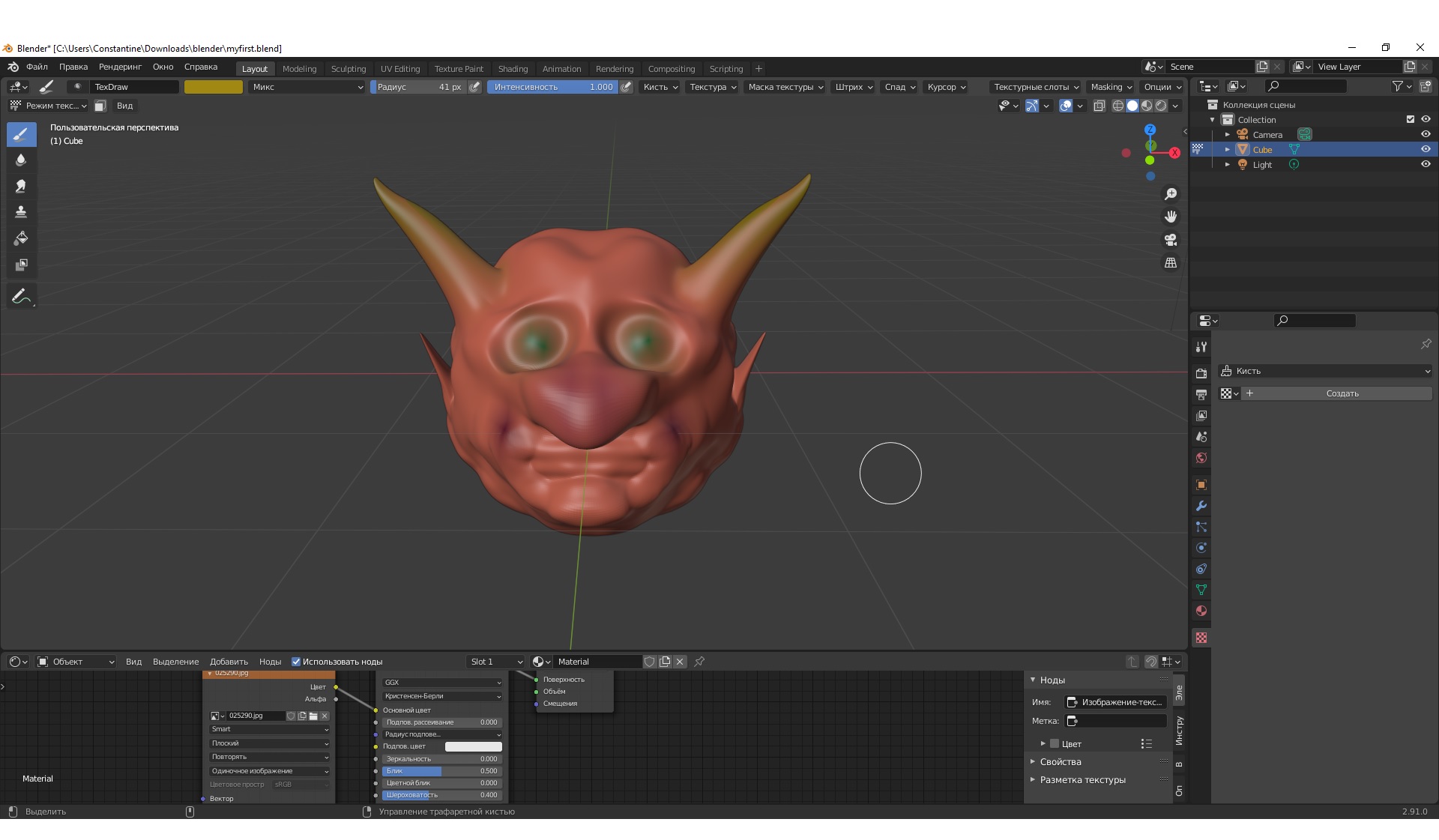Expand the Свойства panel in node sidebar
The width and height of the screenshot is (1439, 840).
click(x=1060, y=761)
